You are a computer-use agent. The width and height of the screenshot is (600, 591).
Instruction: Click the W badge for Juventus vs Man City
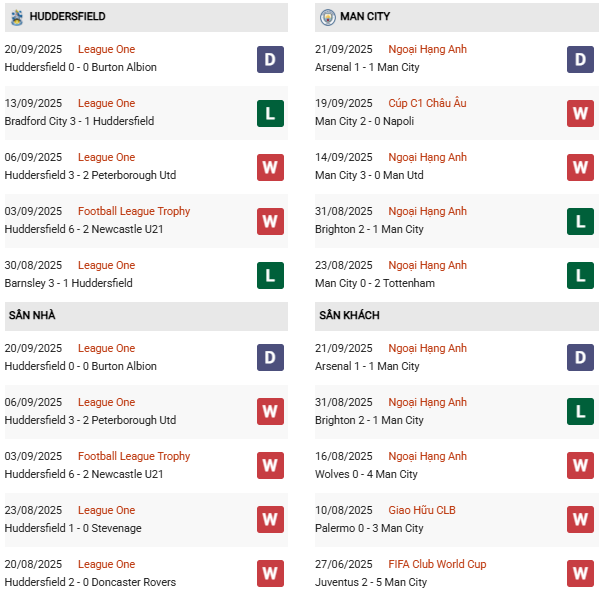[580, 574]
